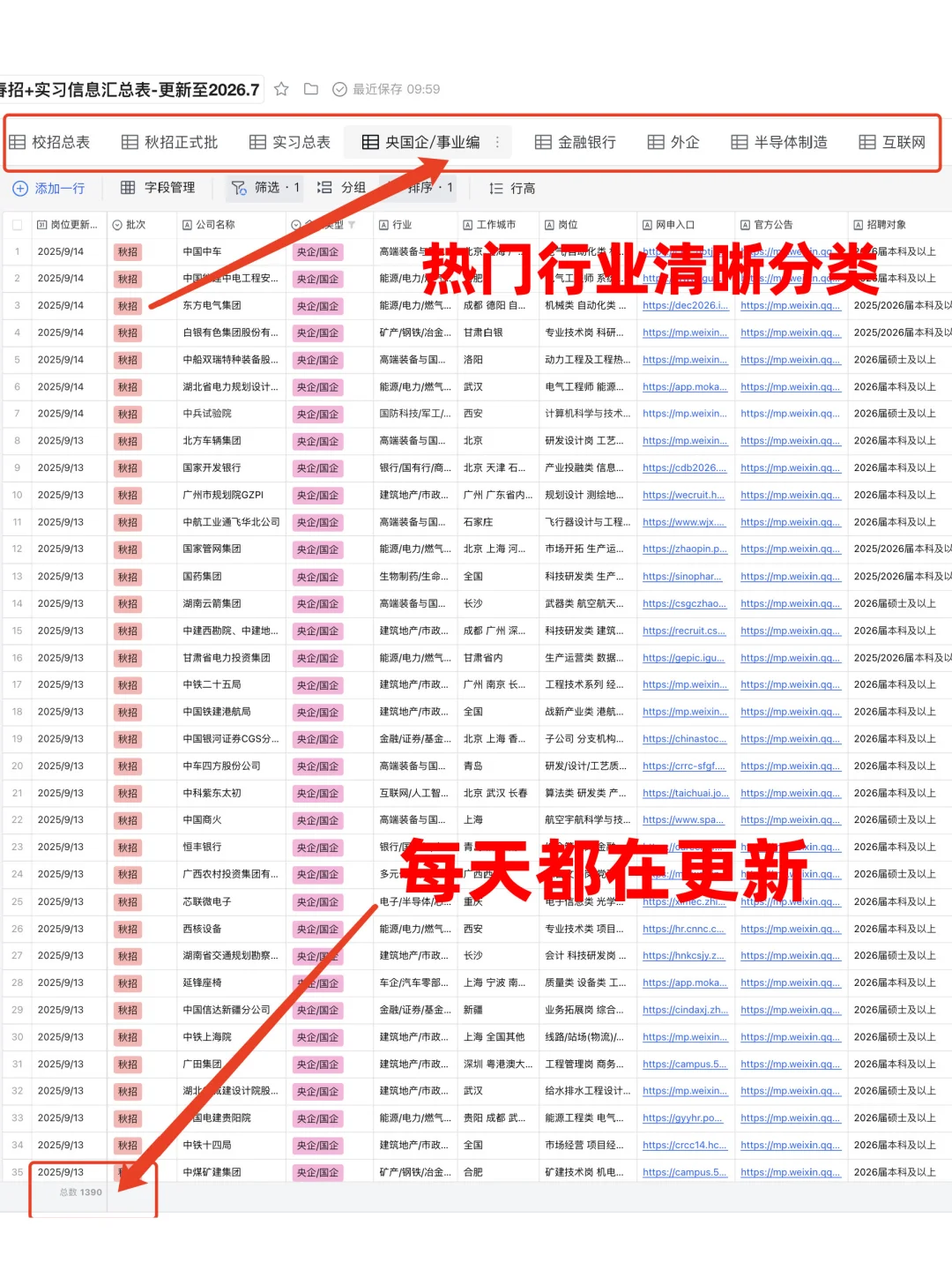
Task: Switch to the 半导体制造 tab
Action: click(779, 142)
